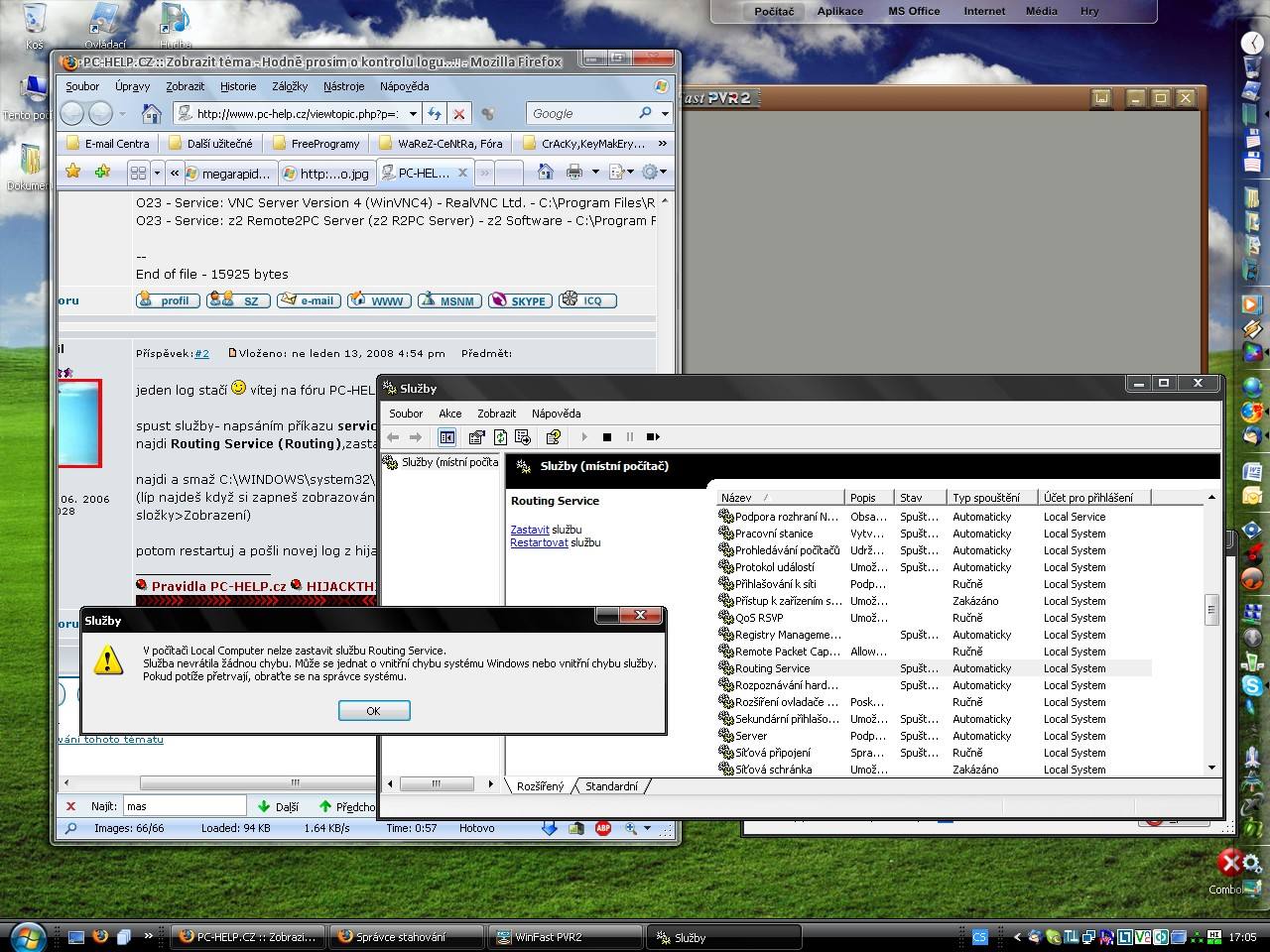Click the Refresh icon in Služby toolbar
The image size is (1270, 952).
coord(500,437)
